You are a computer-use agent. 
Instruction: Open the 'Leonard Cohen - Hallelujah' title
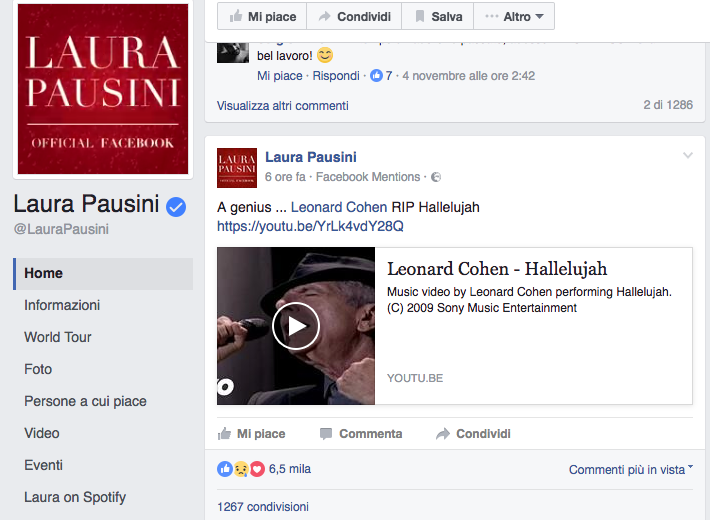497,269
